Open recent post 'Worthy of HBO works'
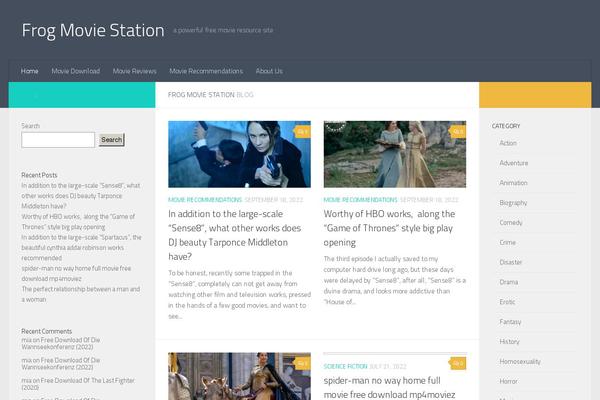This screenshot has width=600, height=400. (x=78, y=222)
